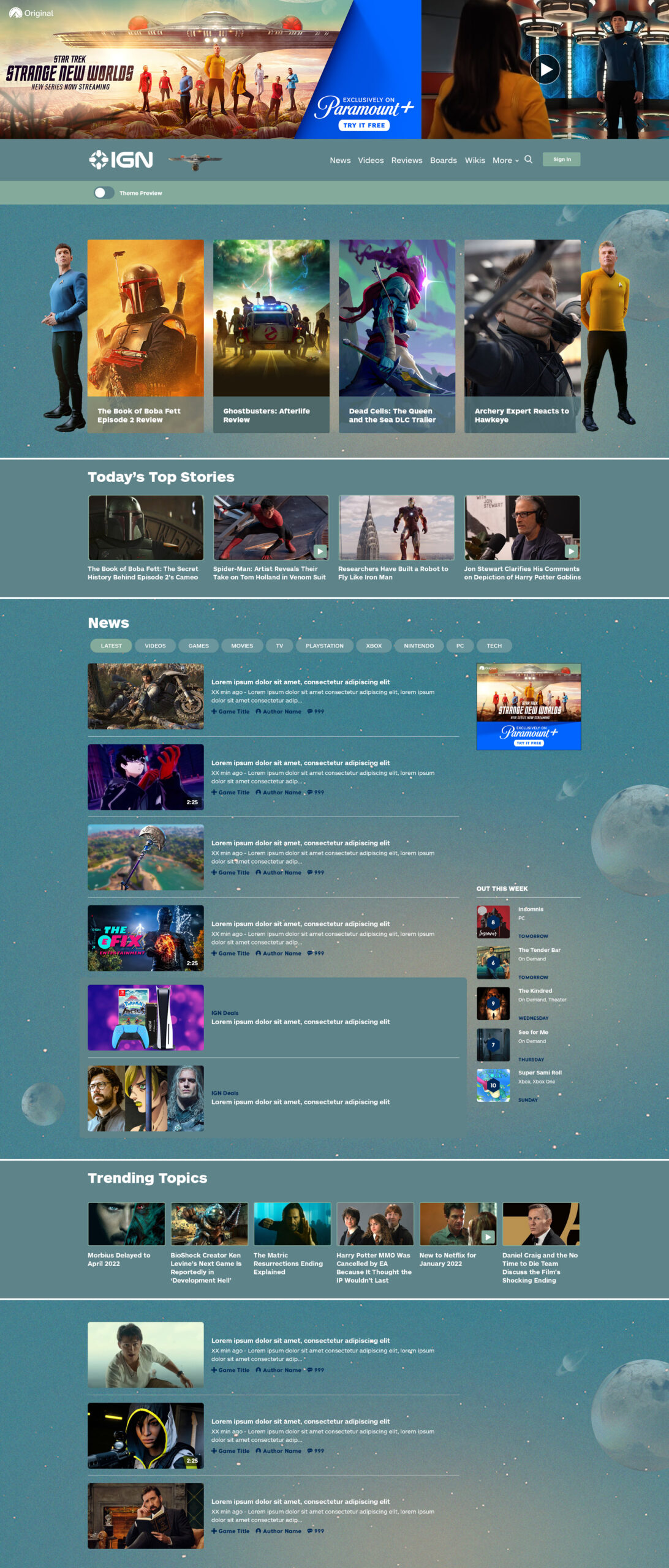Click the Sign In button

click(x=562, y=159)
